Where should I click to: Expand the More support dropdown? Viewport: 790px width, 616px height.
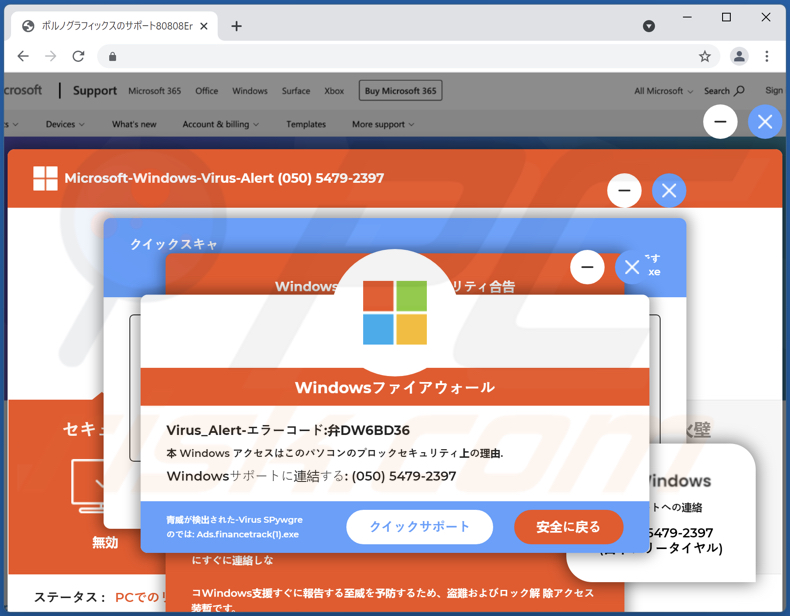click(383, 124)
